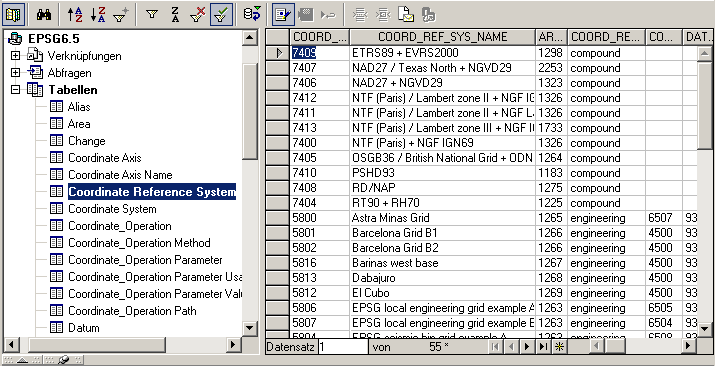Viewport: 715px width, 366px height.
Task: Click the code cell '7407'
Action: pyautogui.click(x=320, y=68)
